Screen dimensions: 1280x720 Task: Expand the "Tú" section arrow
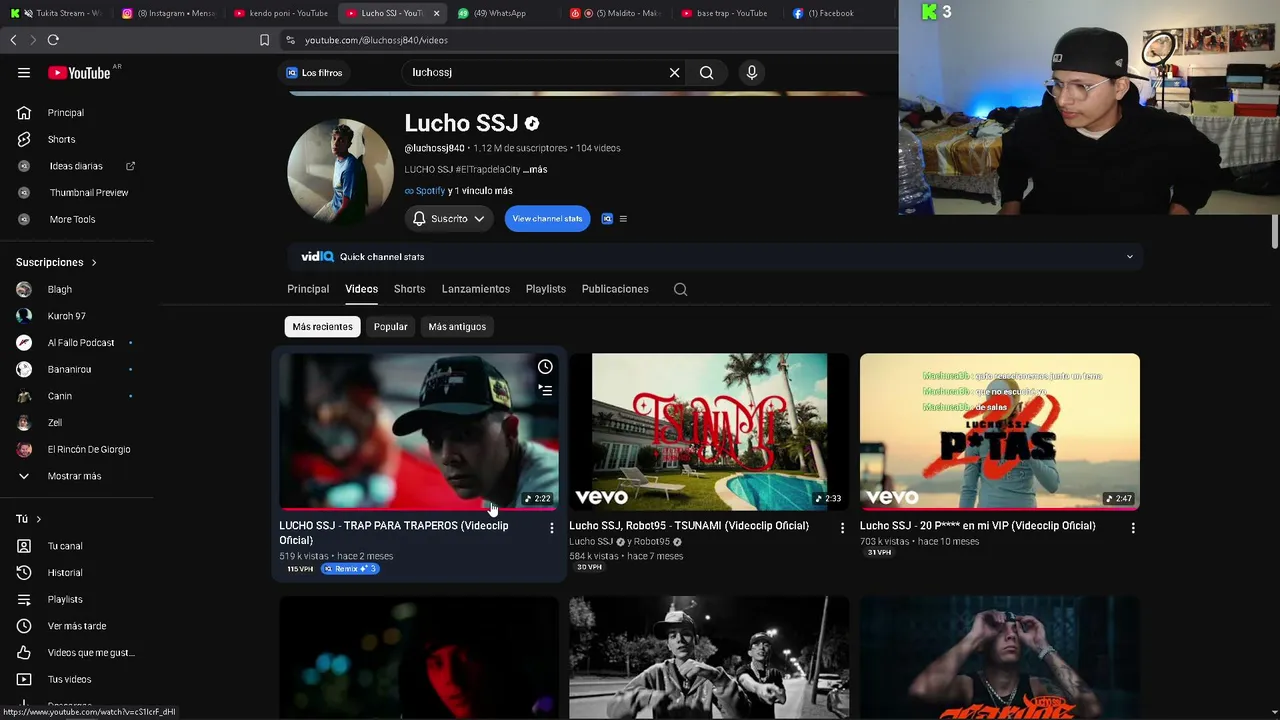click(38, 519)
